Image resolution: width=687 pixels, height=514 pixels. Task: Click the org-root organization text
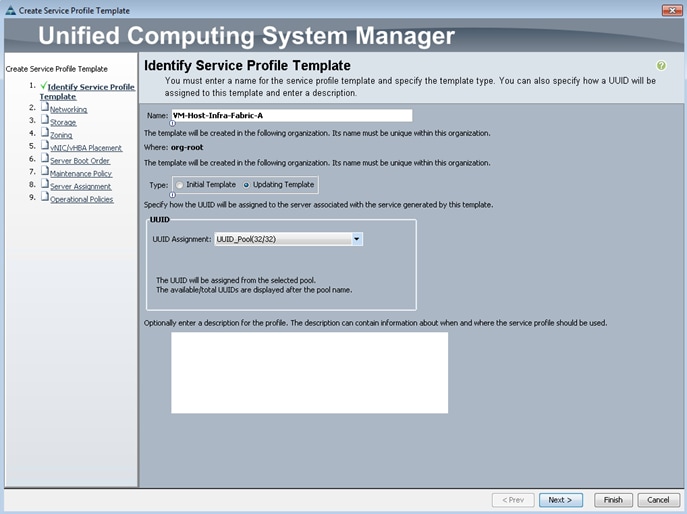pyautogui.click(x=187, y=148)
